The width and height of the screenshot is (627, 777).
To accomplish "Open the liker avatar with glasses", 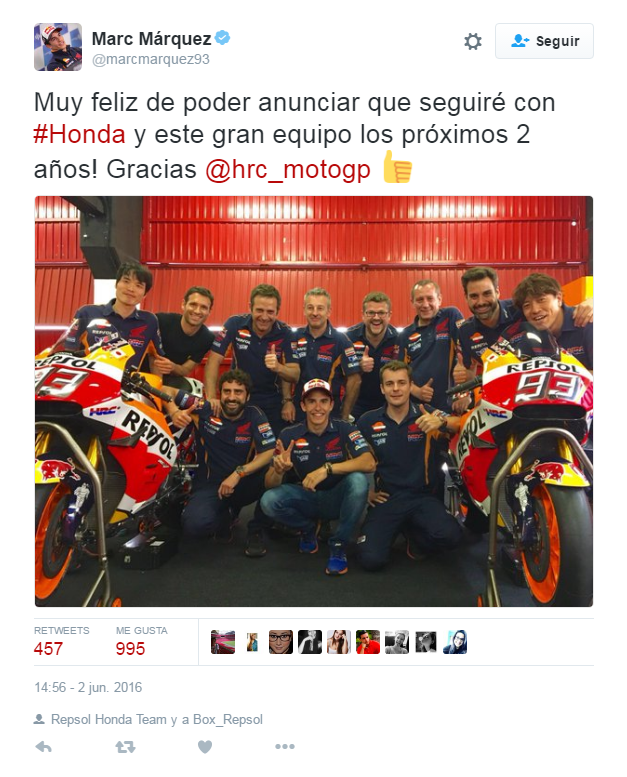I will [x=281, y=642].
